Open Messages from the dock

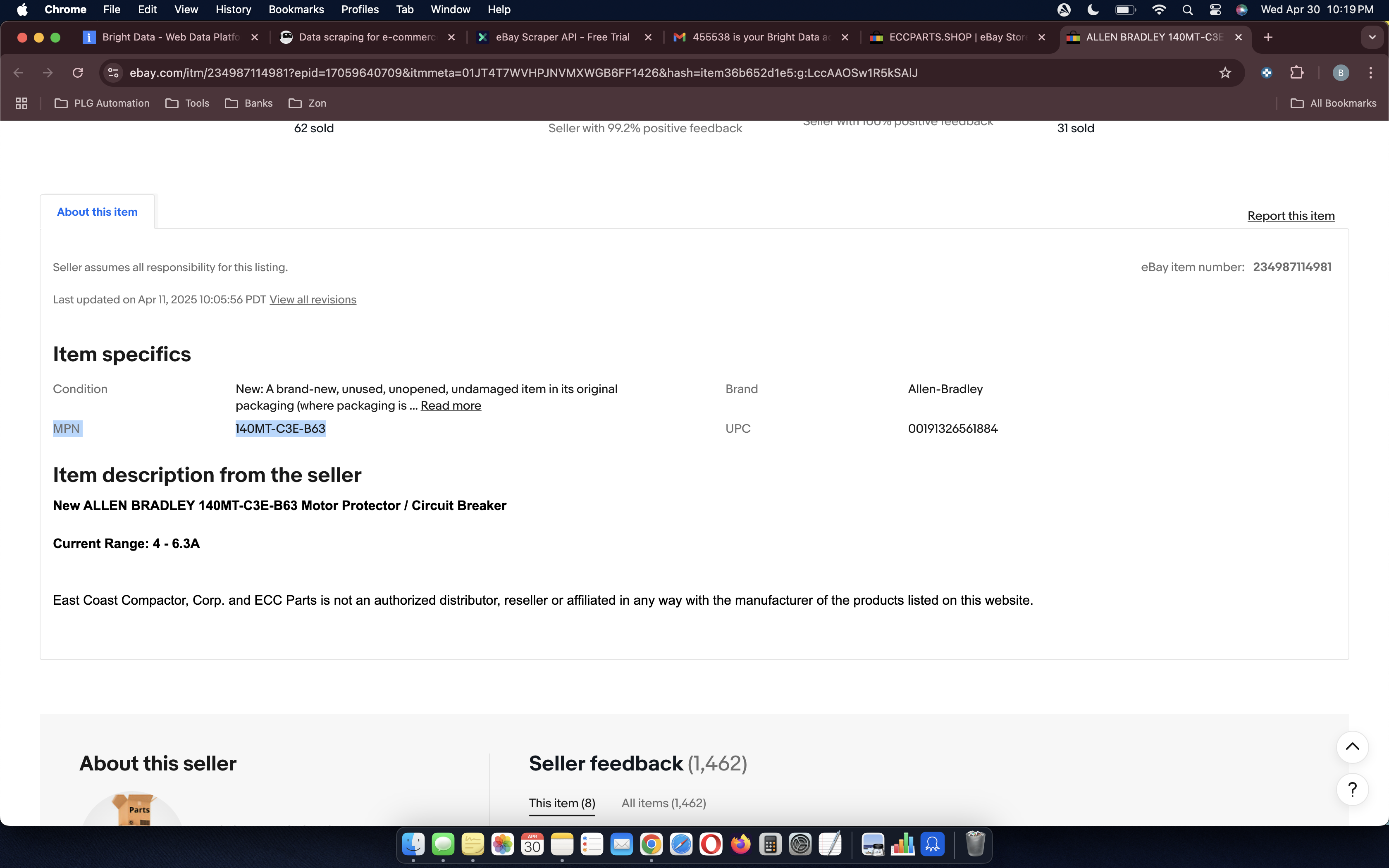point(443,844)
